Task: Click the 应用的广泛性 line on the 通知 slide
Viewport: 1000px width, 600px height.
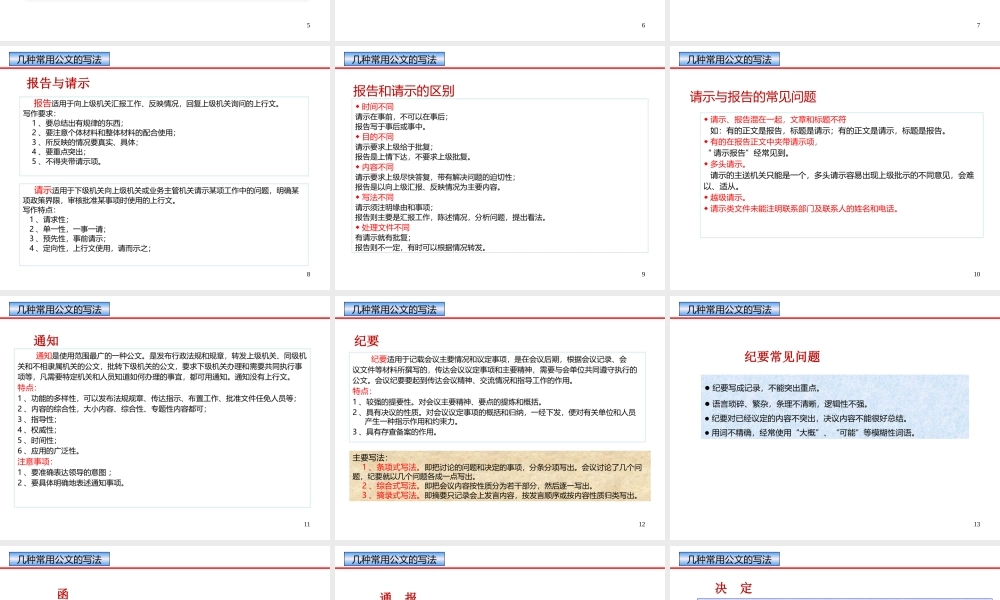Action: point(48,451)
